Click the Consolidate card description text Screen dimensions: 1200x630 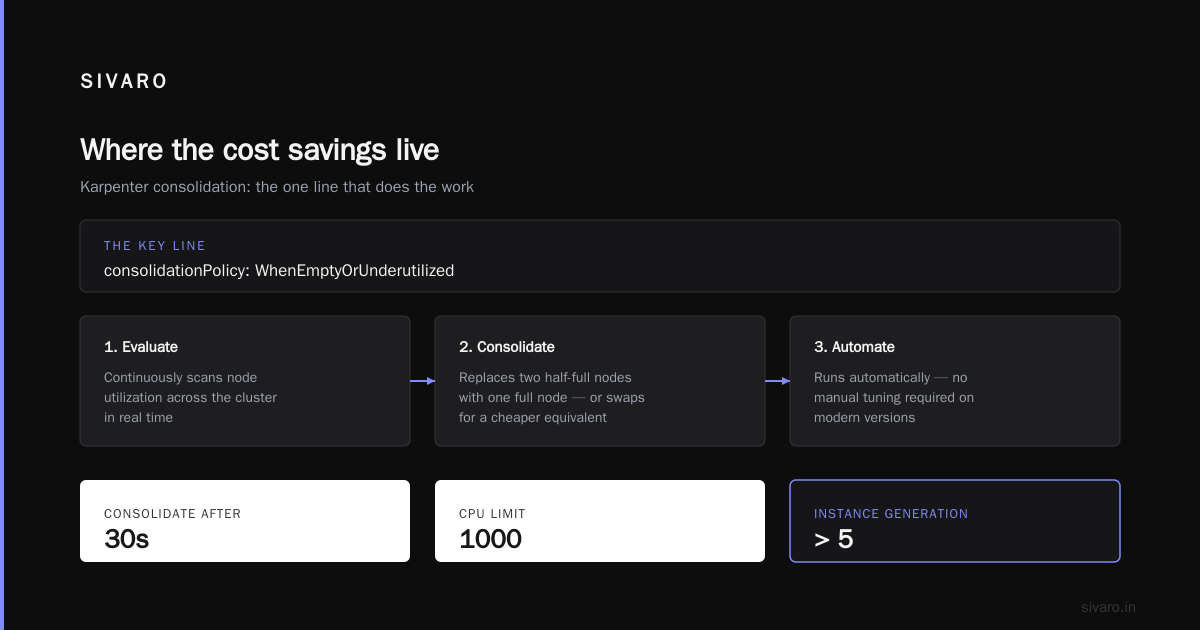click(x=552, y=398)
